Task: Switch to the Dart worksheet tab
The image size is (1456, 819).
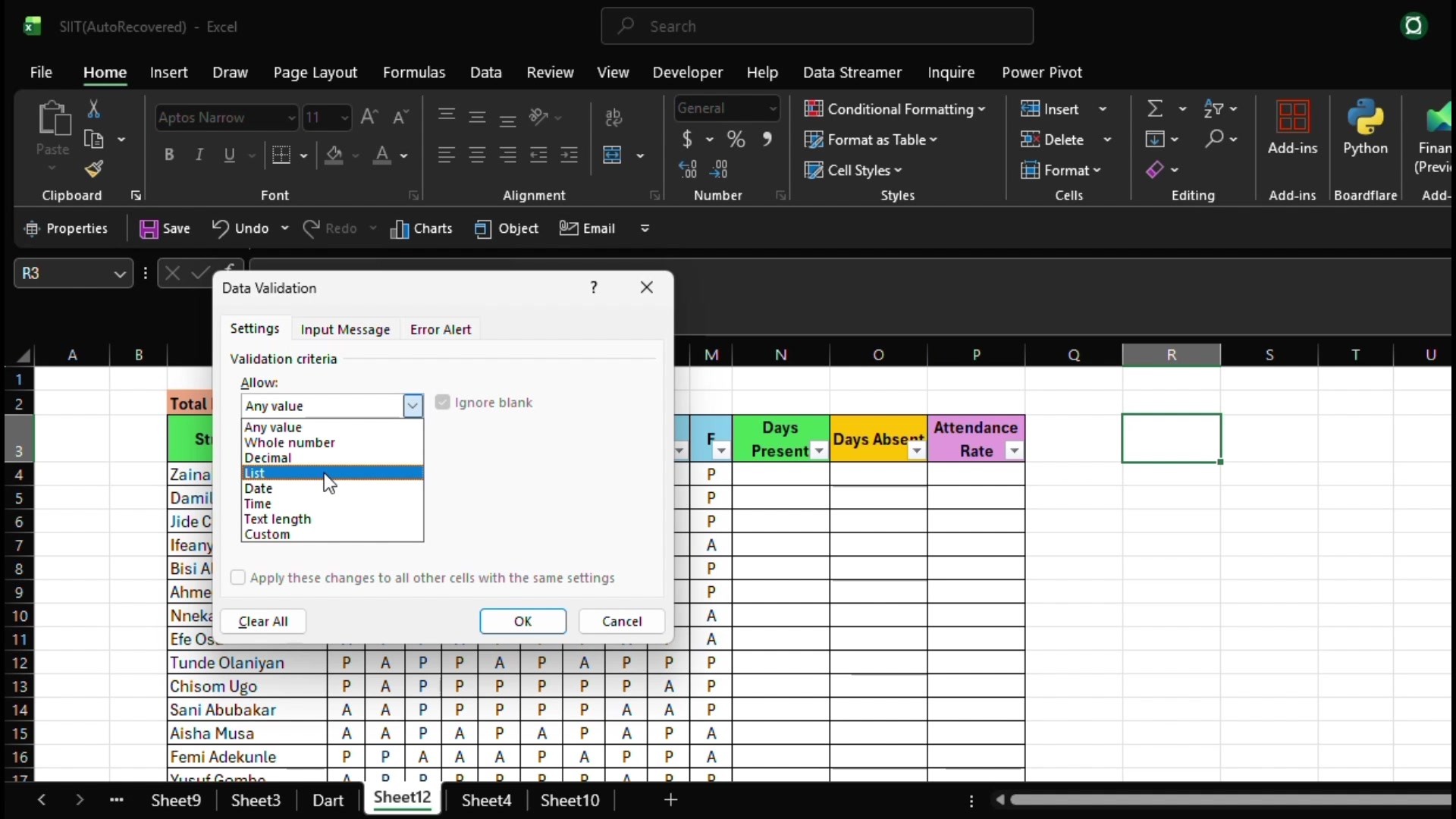Action: (328, 800)
